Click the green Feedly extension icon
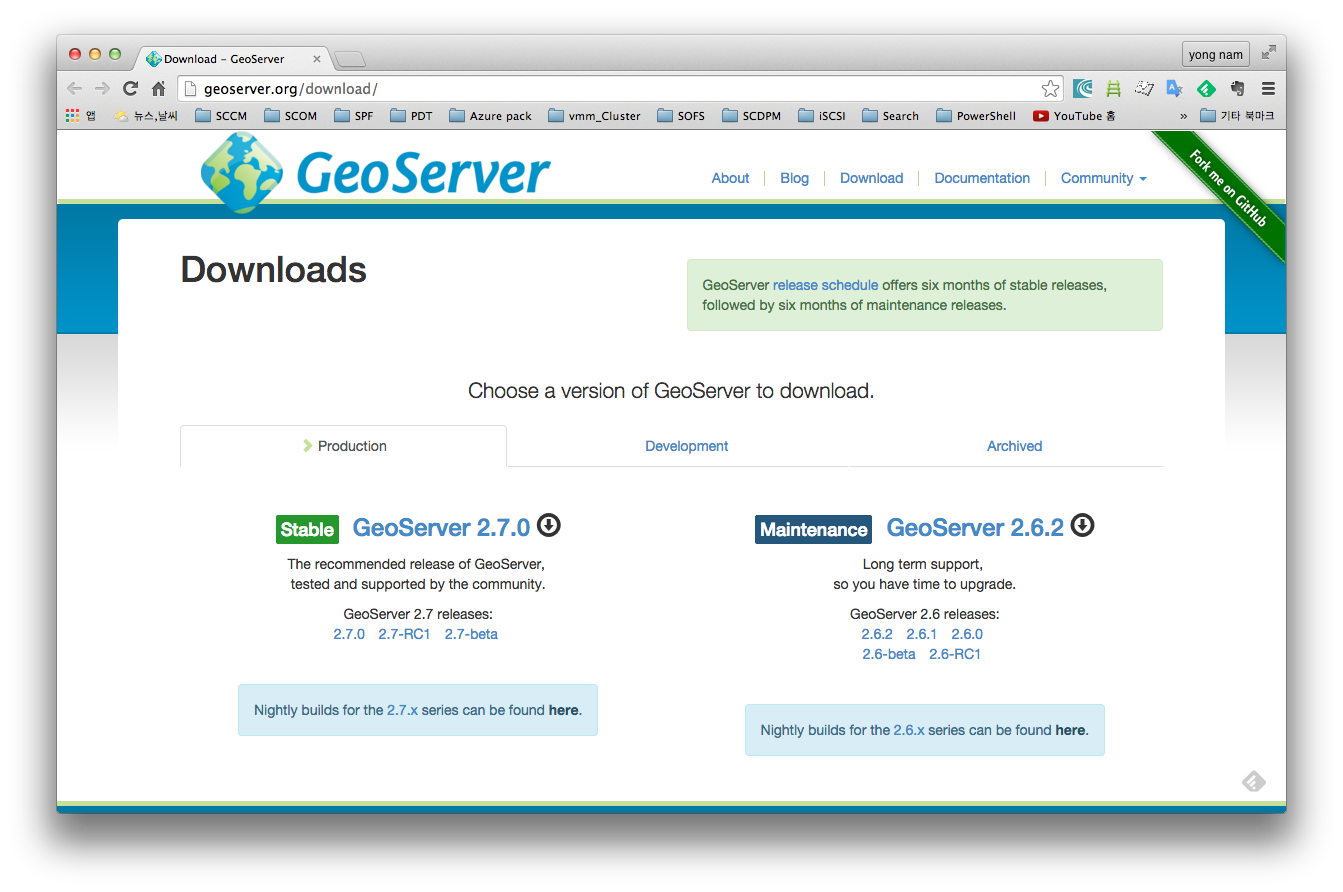Image resolution: width=1343 pixels, height=892 pixels. [x=1206, y=88]
